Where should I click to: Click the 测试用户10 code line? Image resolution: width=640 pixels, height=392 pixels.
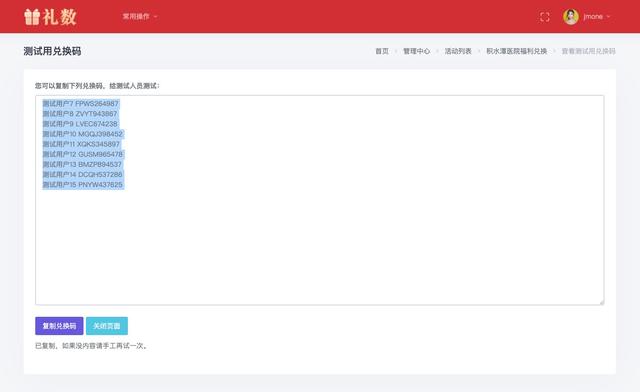(82, 134)
